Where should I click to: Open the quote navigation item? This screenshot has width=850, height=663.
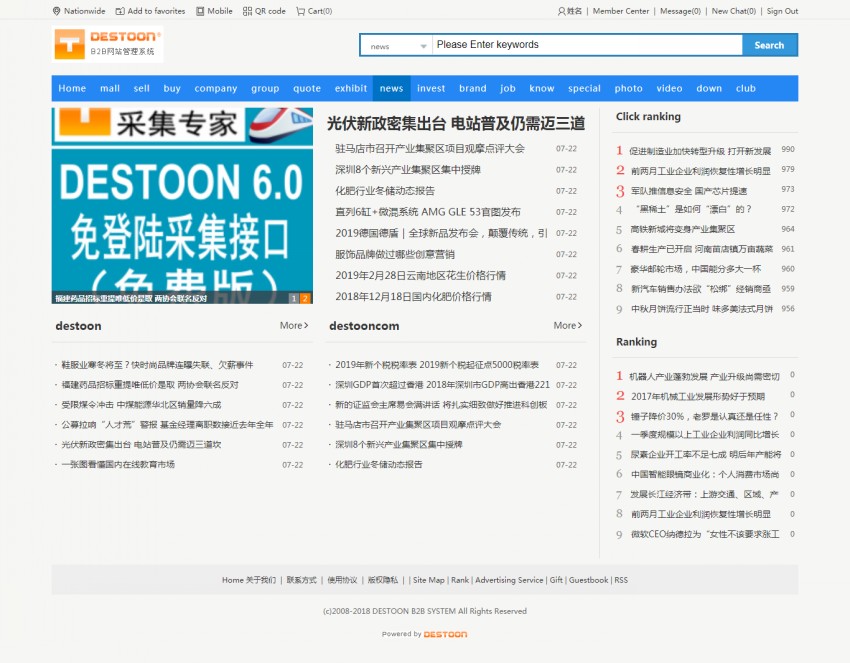click(x=307, y=88)
